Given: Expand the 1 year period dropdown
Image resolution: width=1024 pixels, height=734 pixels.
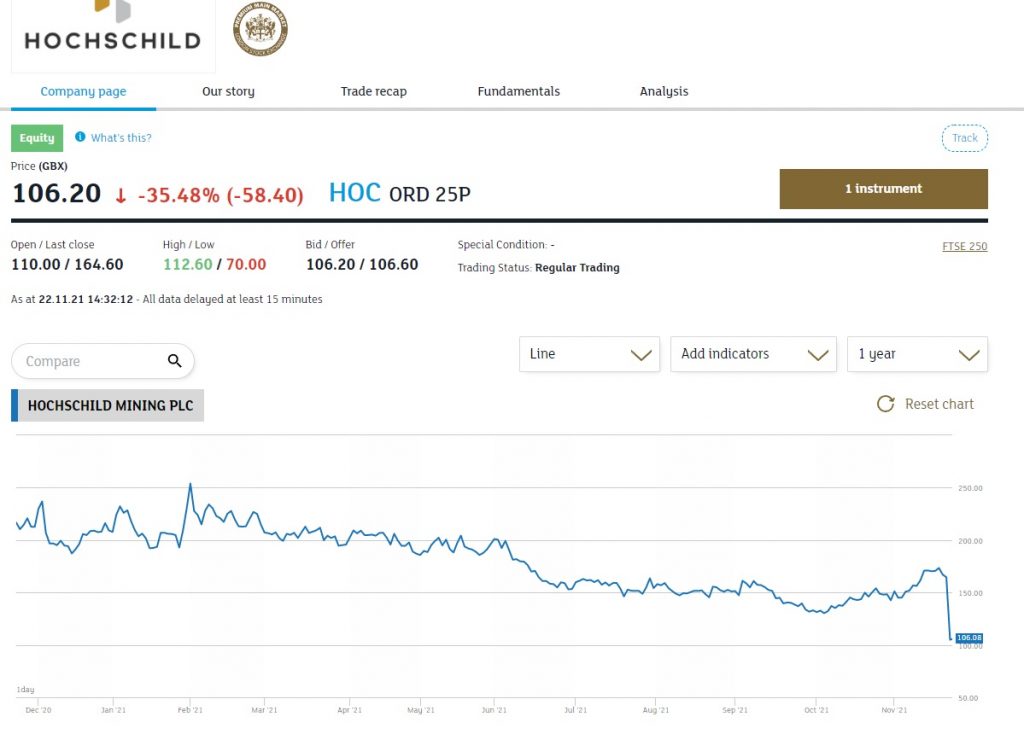Looking at the screenshot, I should [x=918, y=354].
